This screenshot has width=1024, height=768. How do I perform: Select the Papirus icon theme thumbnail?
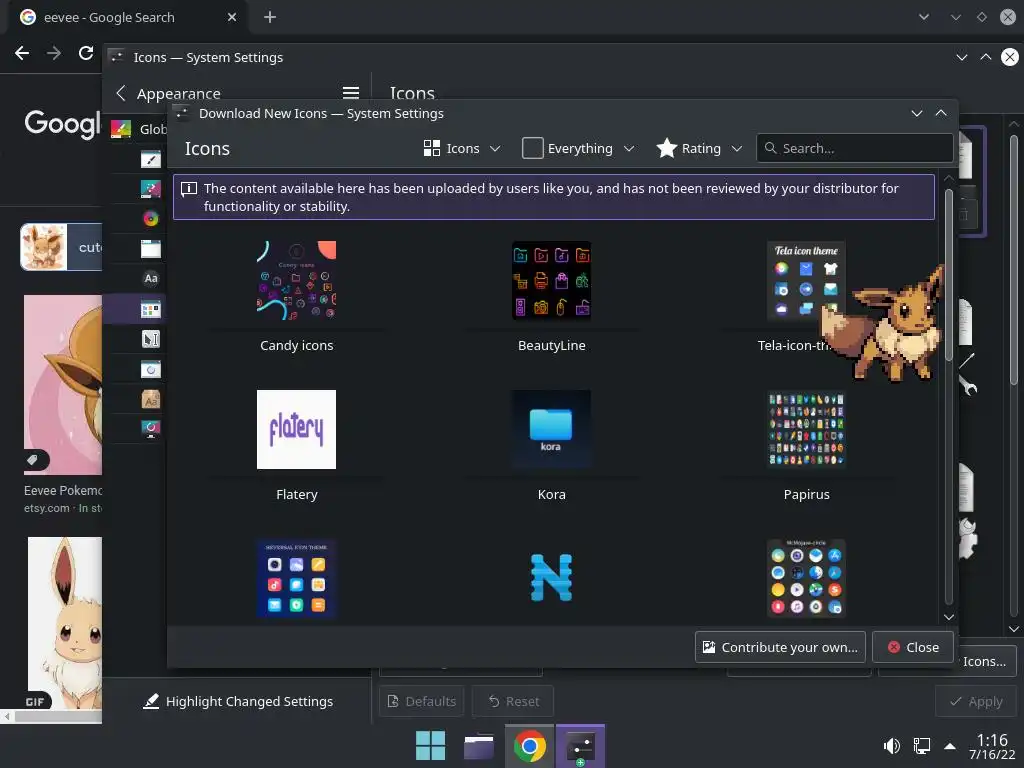tap(807, 430)
